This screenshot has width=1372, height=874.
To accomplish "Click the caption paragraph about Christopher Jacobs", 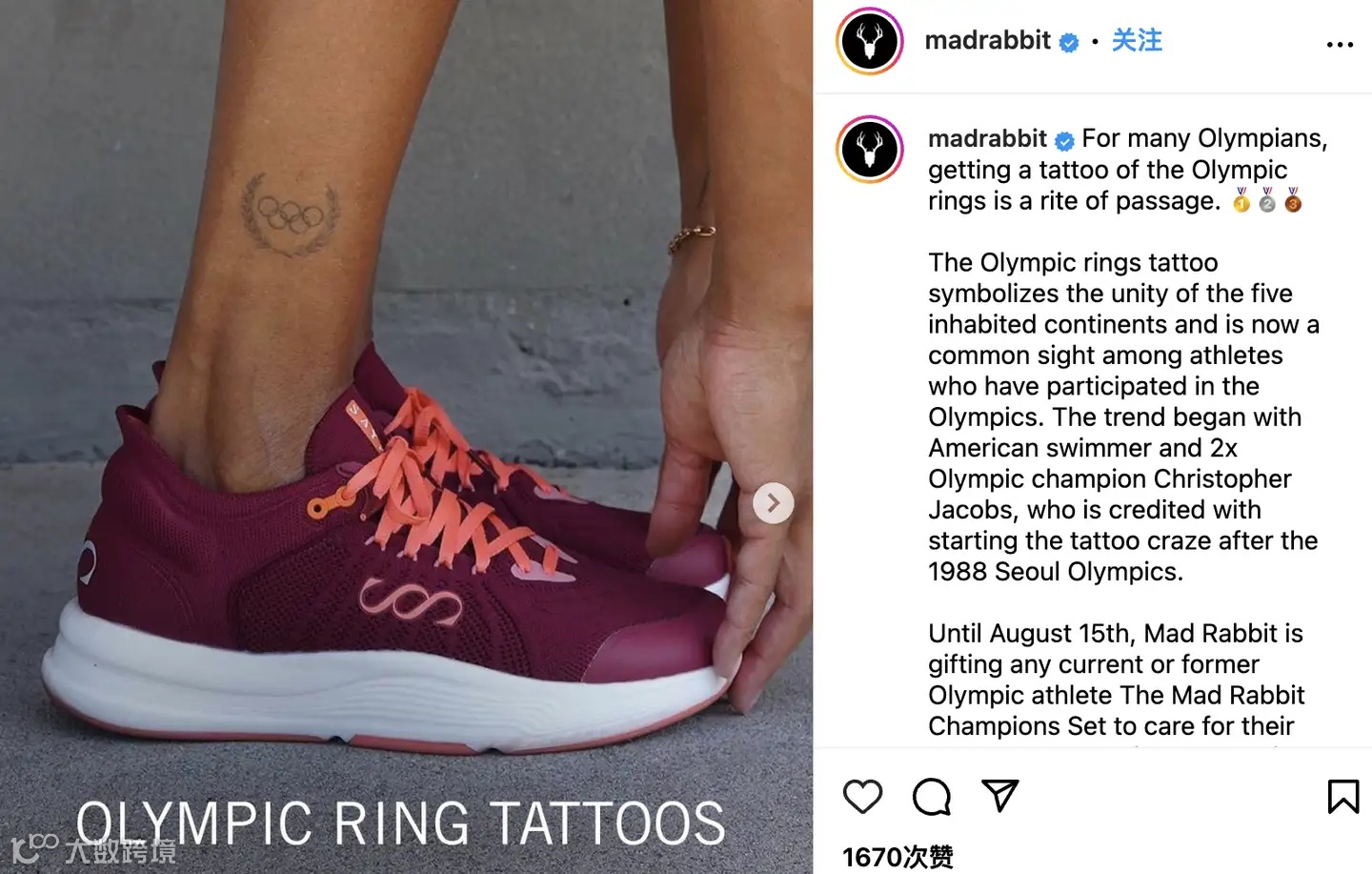I will click(x=1123, y=417).
